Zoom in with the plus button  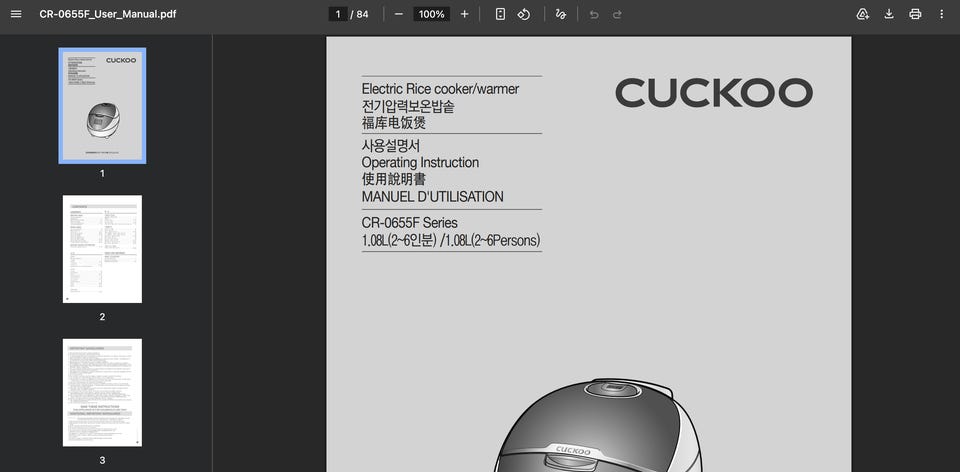(x=464, y=14)
